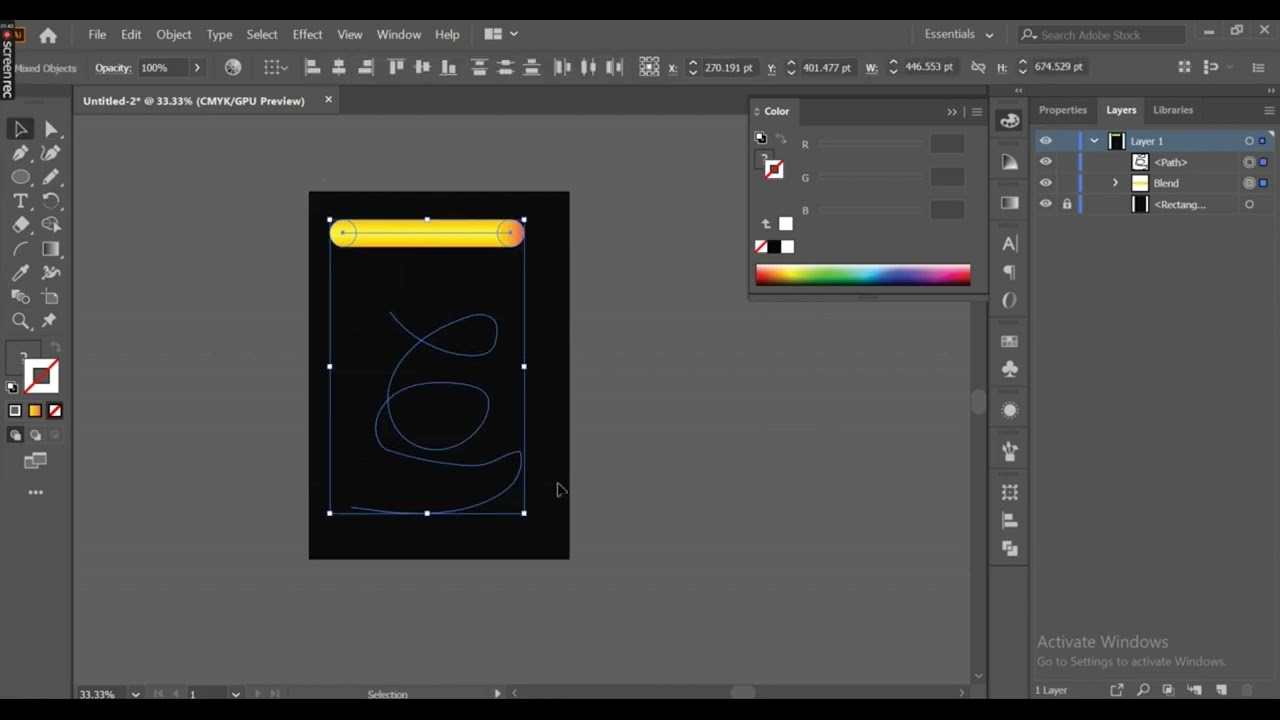Open the Transform panel dock icon
Screen dimensions: 1280x720
click(x=1010, y=493)
